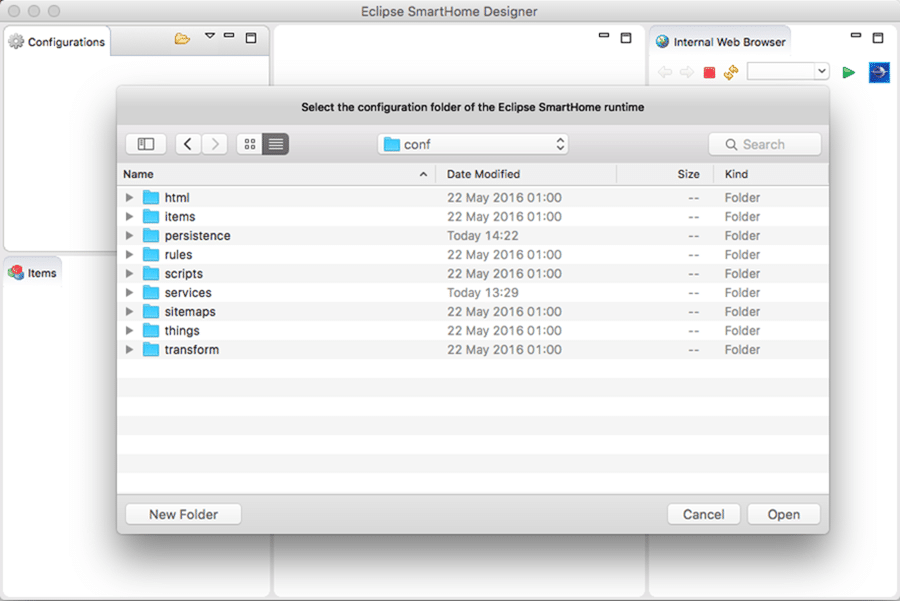
Task: Select the 'html' folder name
Action: click(x=177, y=197)
